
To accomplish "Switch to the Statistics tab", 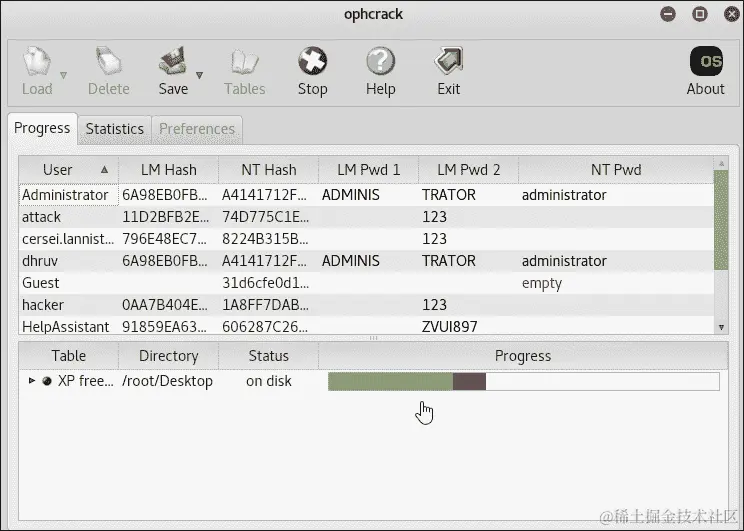I will pyautogui.click(x=115, y=129).
